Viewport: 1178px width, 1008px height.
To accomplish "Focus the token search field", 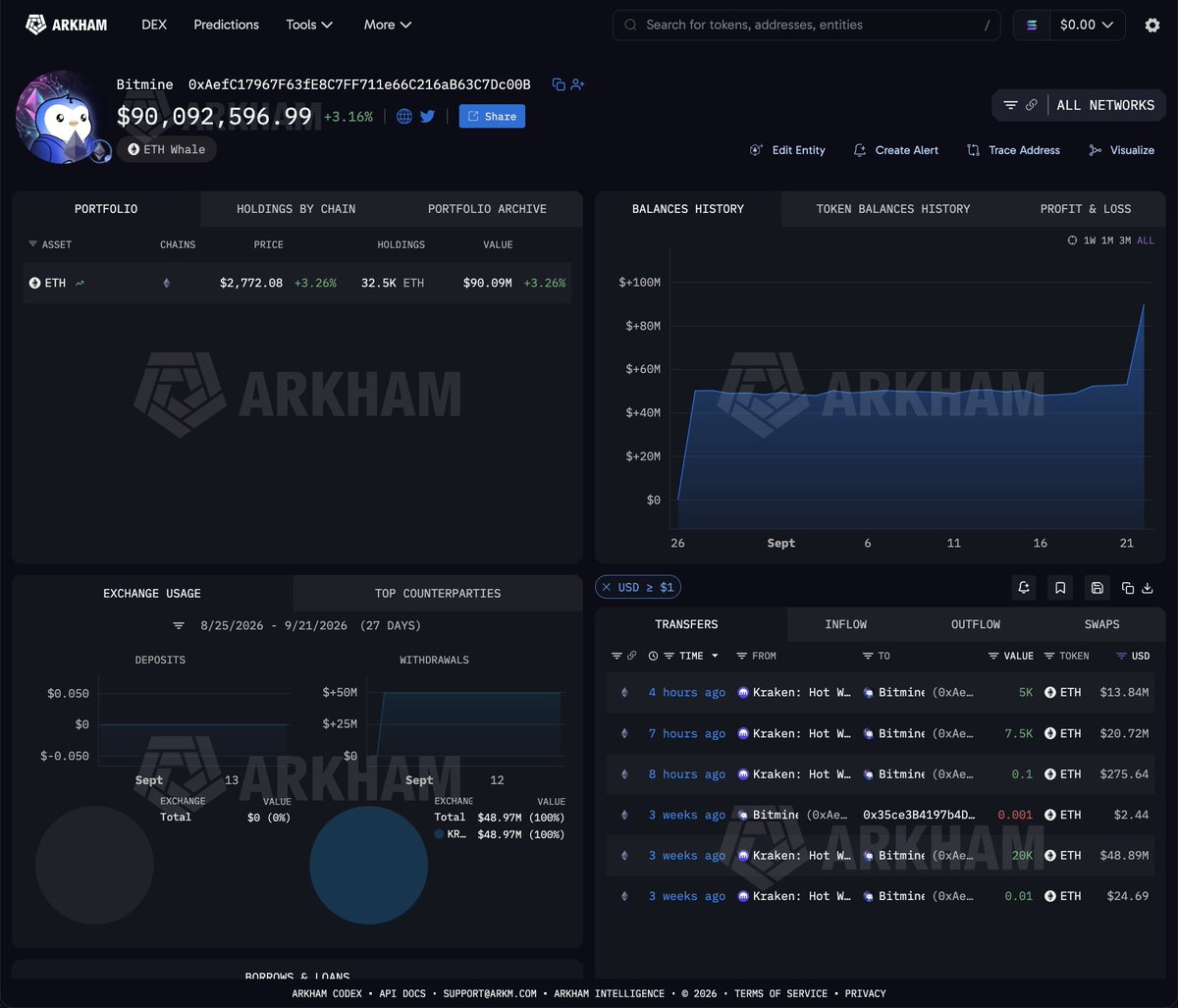I will [807, 25].
